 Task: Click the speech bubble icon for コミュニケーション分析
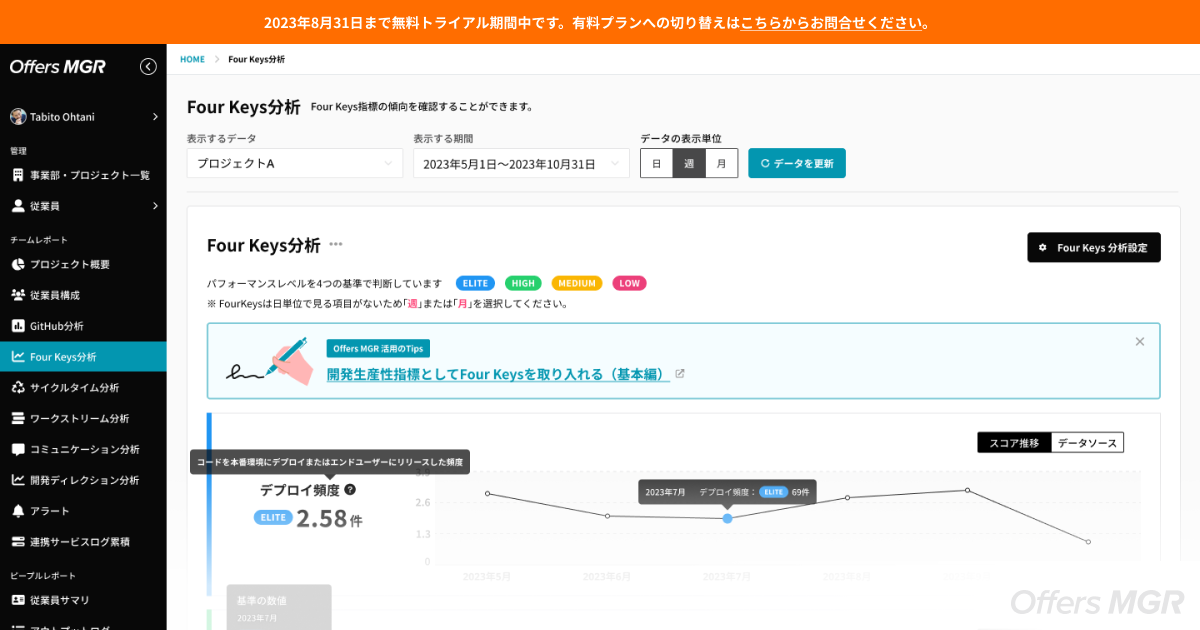point(18,449)
